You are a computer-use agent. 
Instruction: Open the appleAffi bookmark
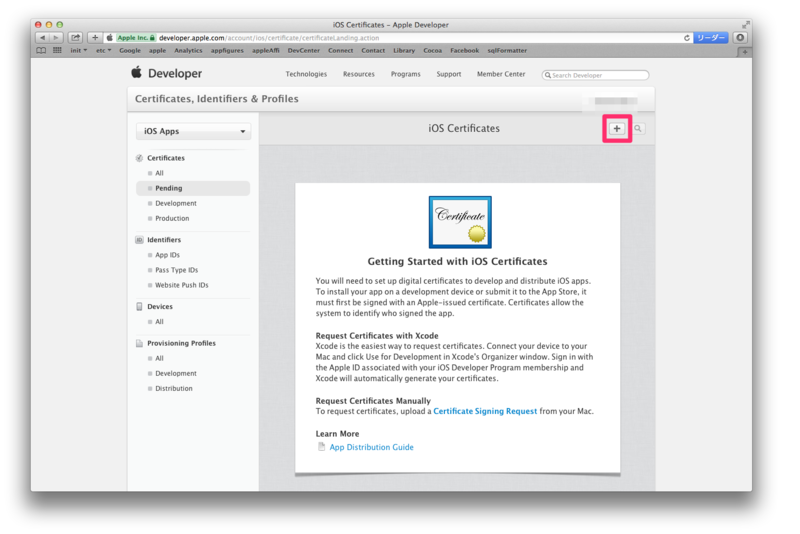(x=266, y=50)
